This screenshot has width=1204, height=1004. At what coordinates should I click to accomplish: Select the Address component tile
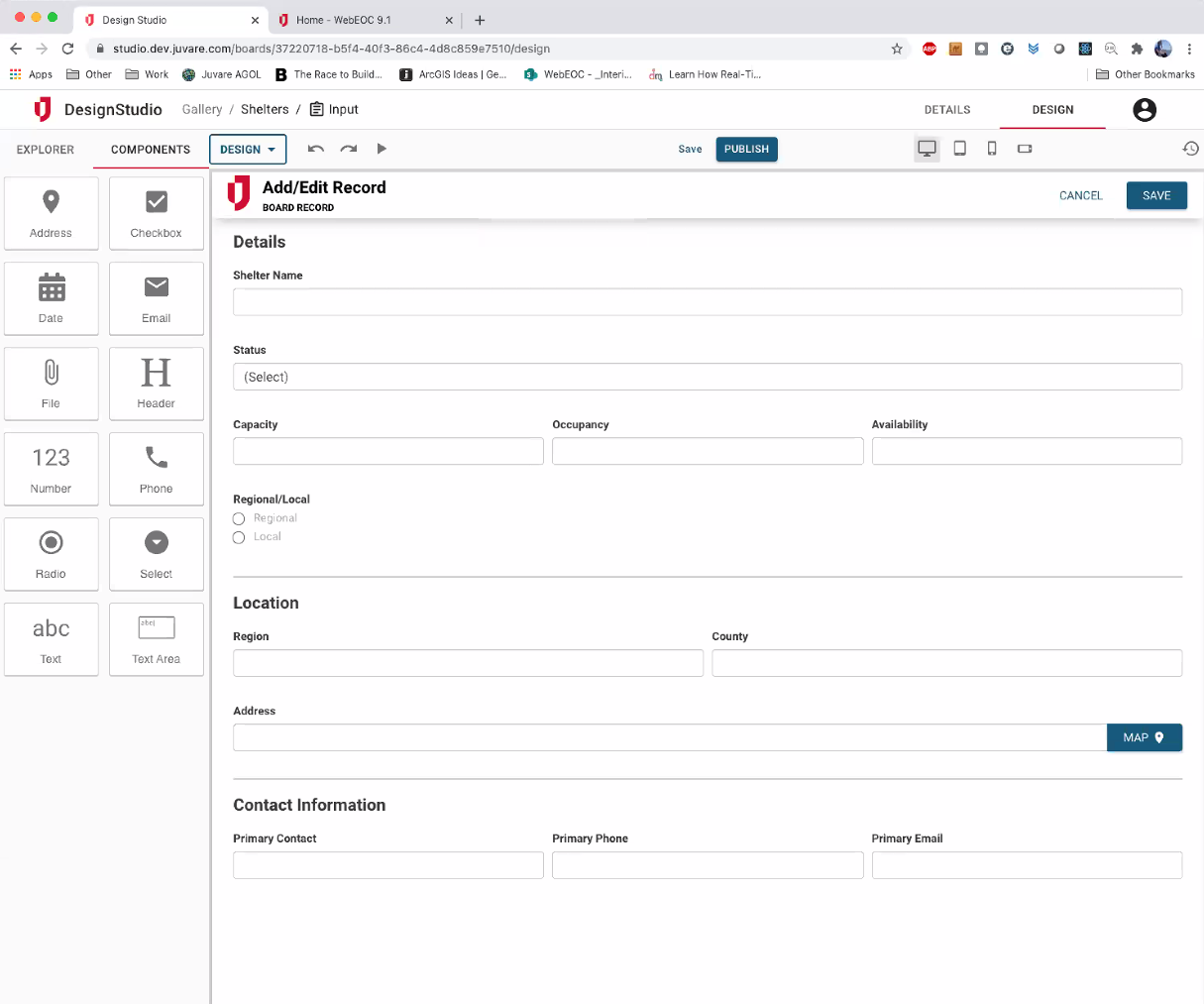click(52, 213)
